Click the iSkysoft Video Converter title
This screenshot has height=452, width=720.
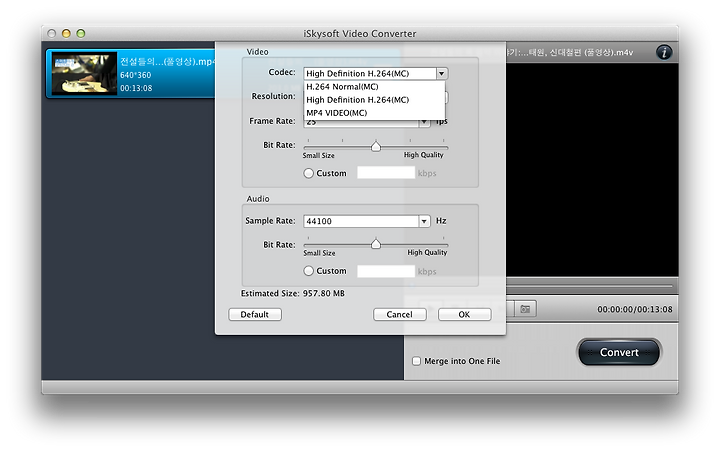click(360, 34)
